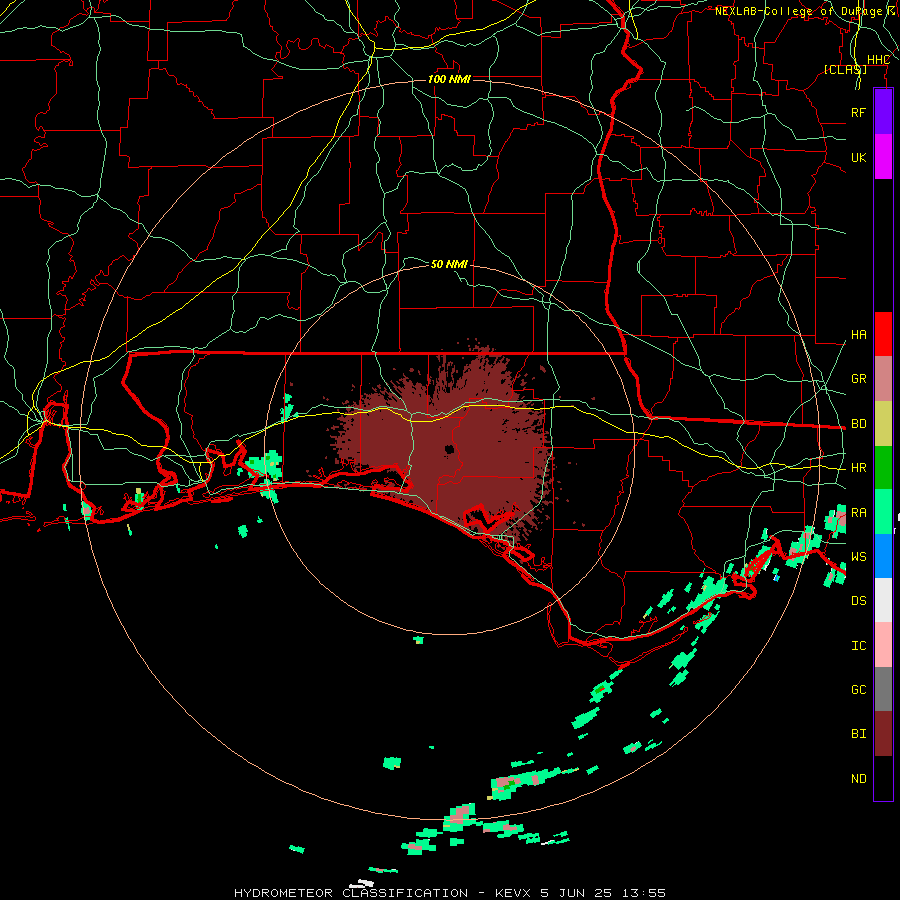The height and width of the screenshot is (900, 900).
Task: Click the RA legend label
Action: 858,513
